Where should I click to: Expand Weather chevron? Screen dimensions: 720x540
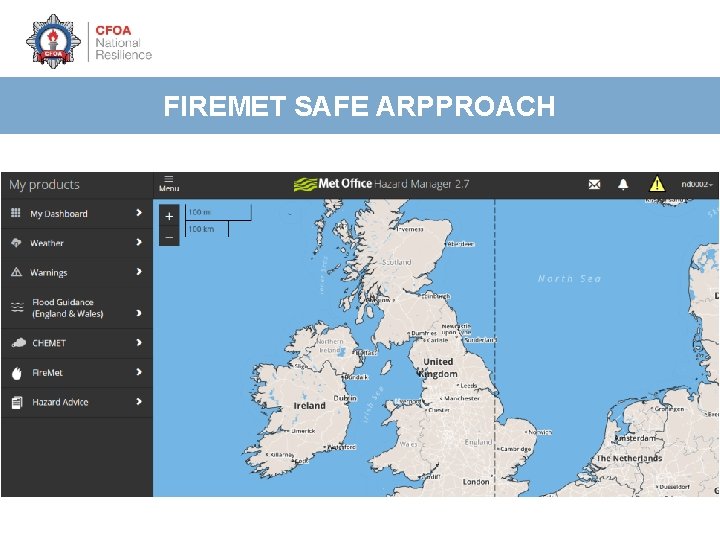click(x=139, y=242)
